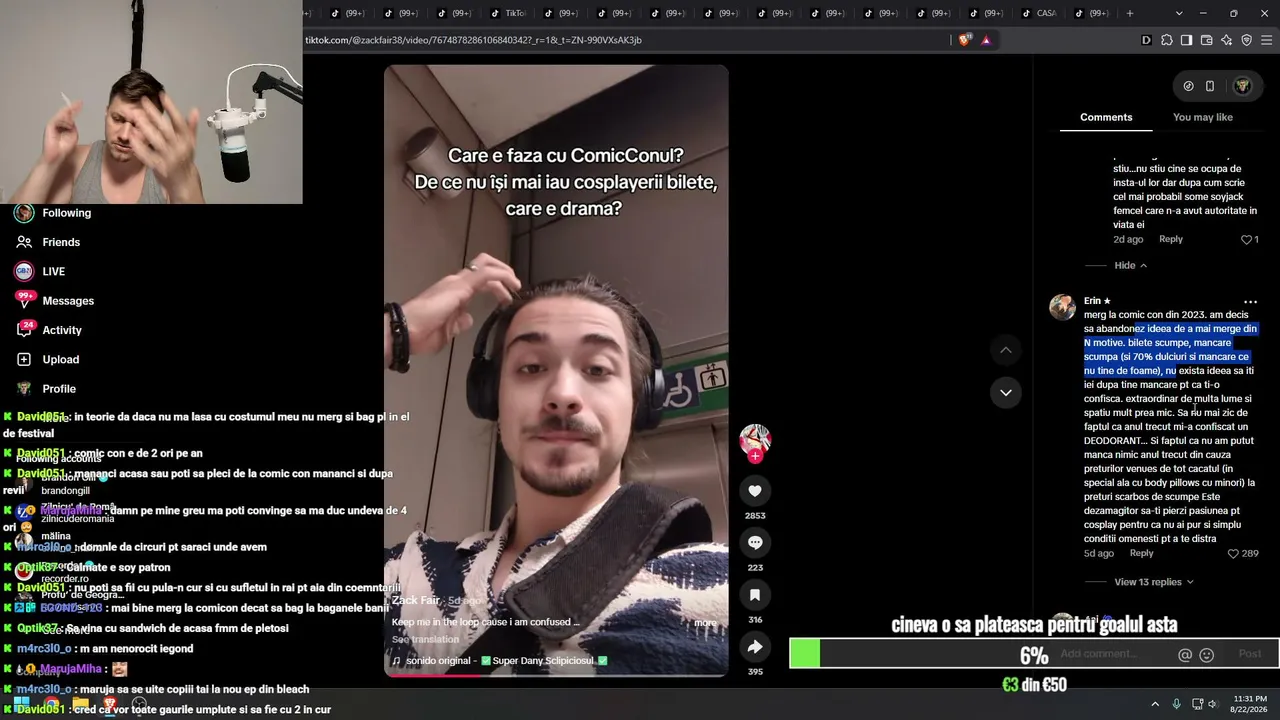Screen dimensions: 1280x720
Task: Like the TikTok video with the heart icon
Action: coord(755,490)
